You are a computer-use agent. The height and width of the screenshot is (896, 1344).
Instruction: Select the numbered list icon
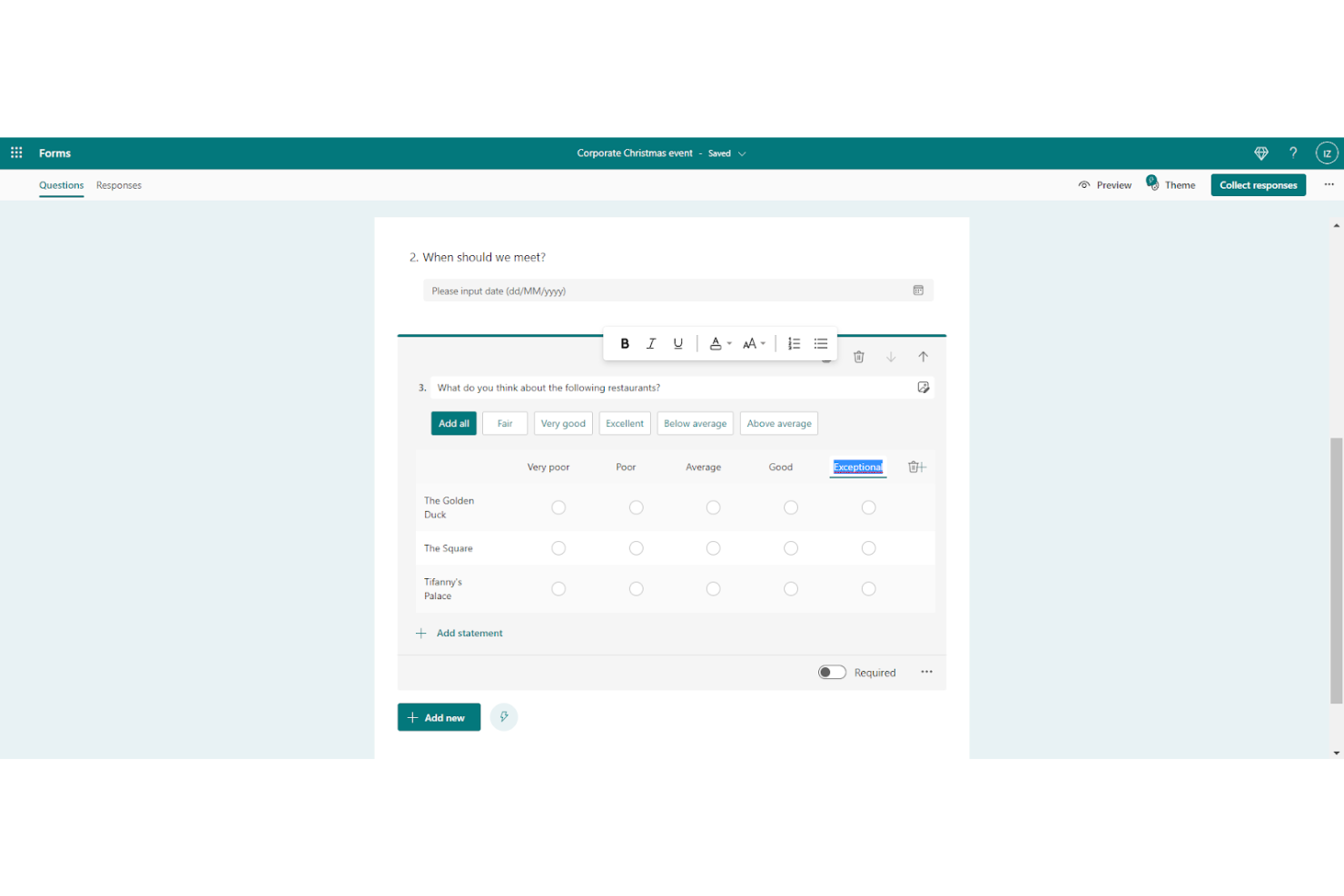[794, 343]
